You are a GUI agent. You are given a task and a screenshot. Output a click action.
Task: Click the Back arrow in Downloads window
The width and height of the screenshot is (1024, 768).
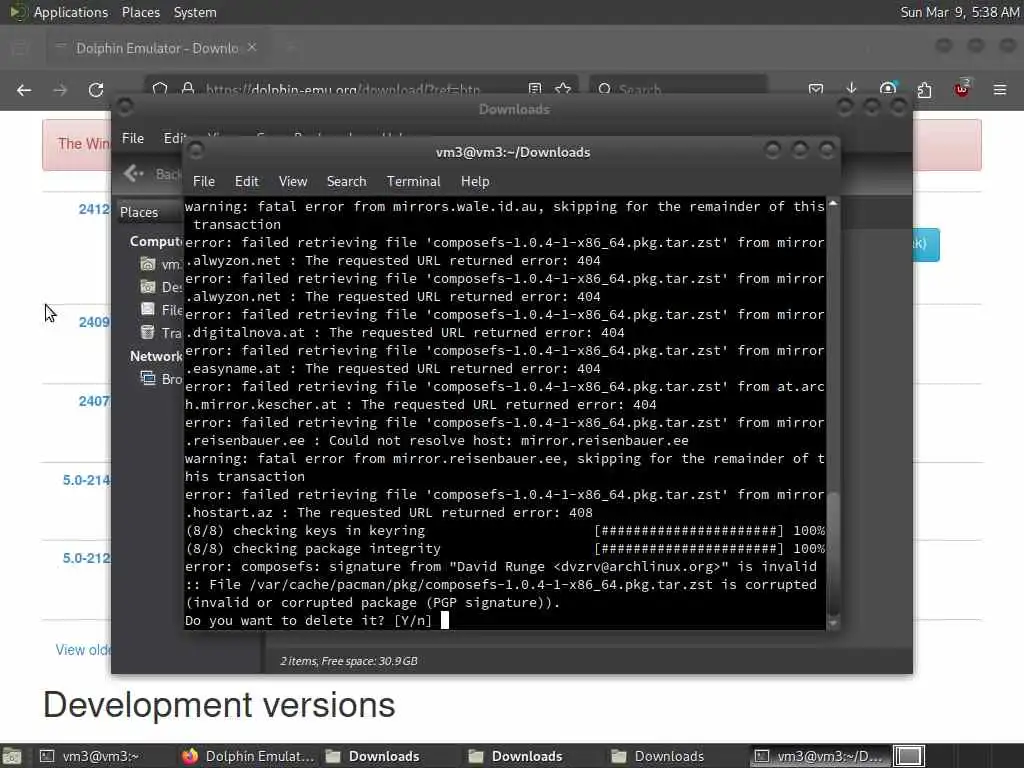point(134,173)
